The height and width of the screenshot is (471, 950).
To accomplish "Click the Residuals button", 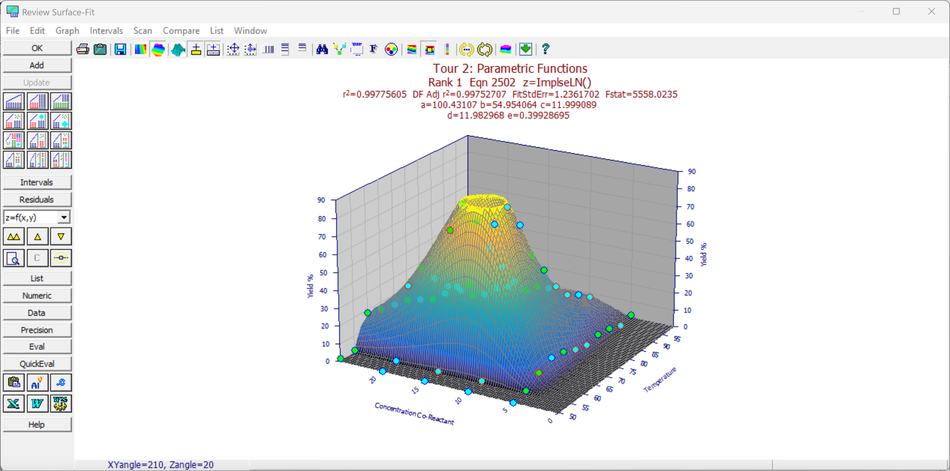I will point(37,199).
